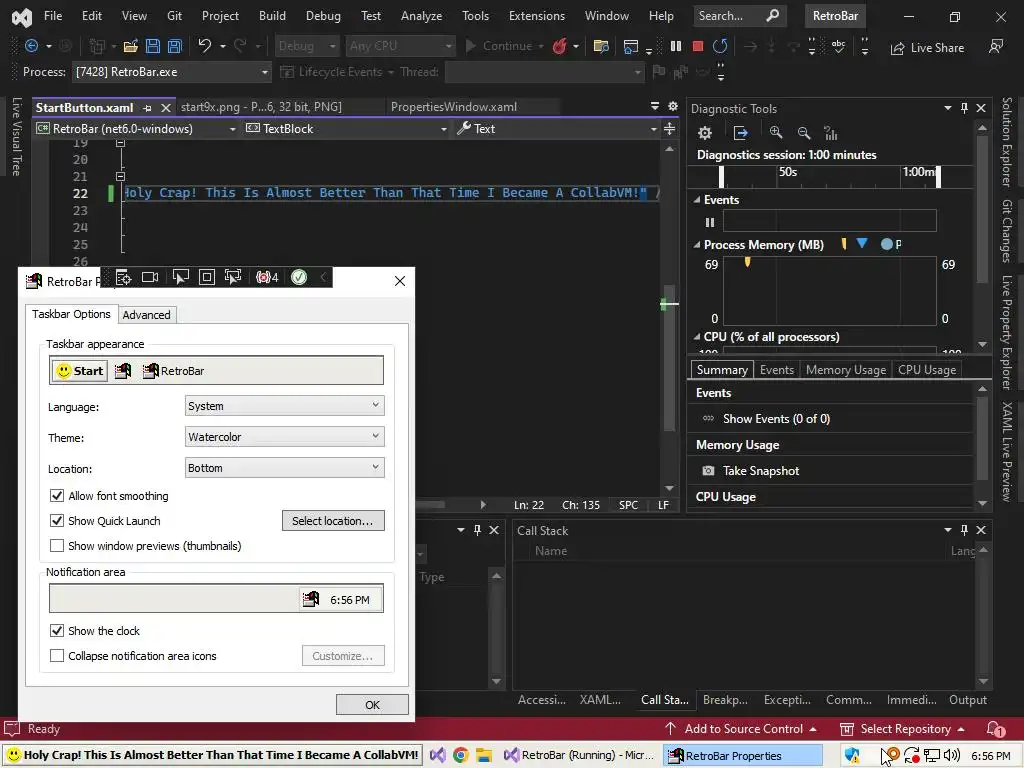This screenshot has height=768, width=1024.
Task: Click the Hot Reload flame icon
Action: (560, 46)
